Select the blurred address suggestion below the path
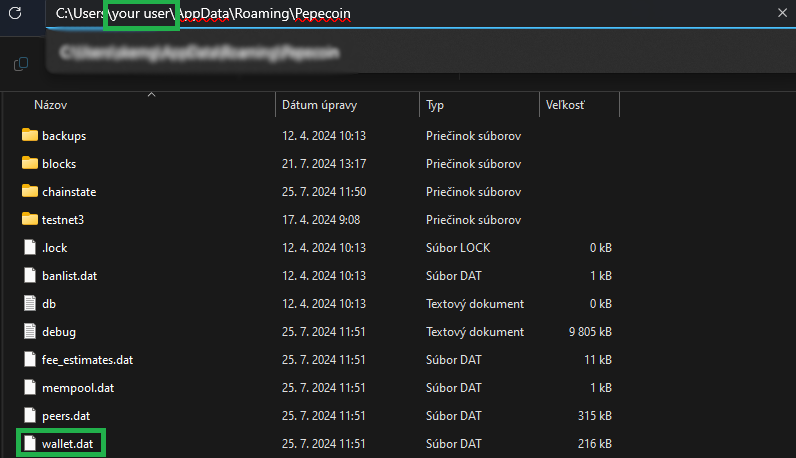 pos(199,52)
